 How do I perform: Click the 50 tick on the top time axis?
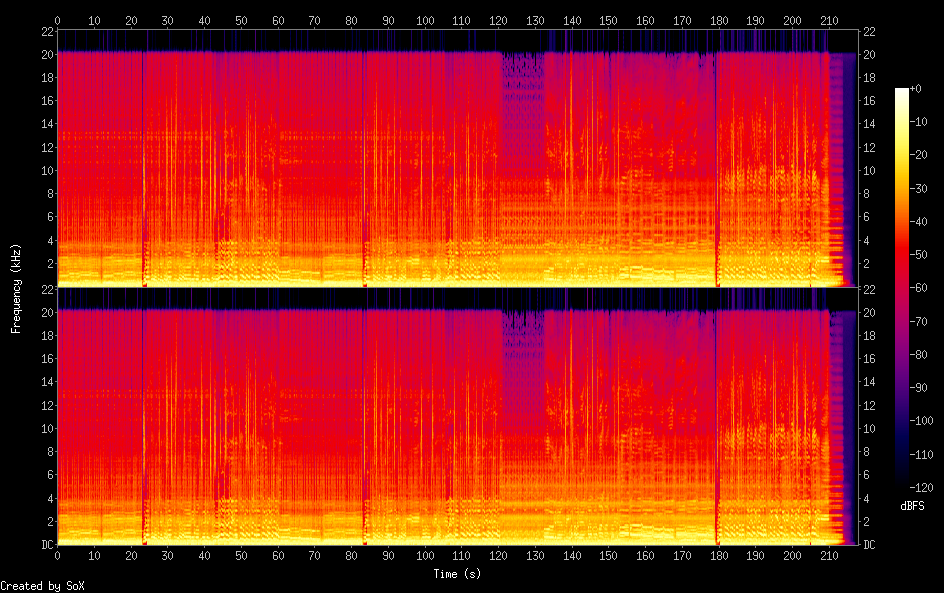pos(241,20)
